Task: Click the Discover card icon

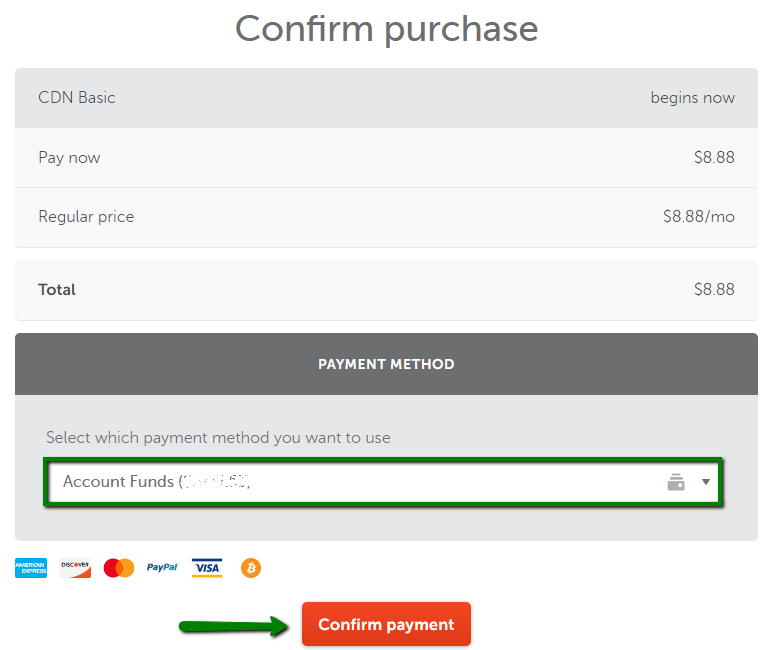Action: [x=75, y=568]
